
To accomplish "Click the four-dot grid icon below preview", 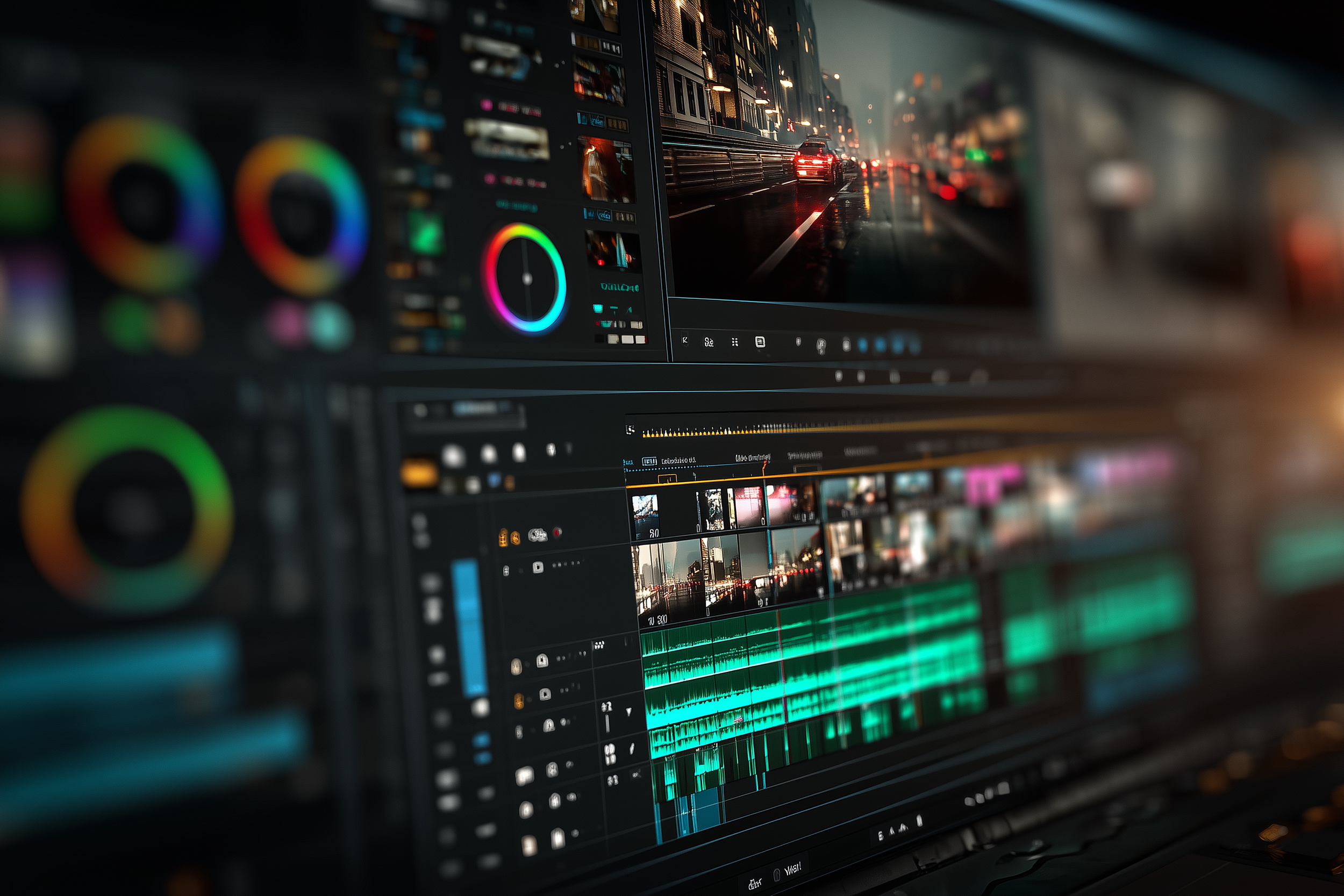I will coord(735,342).
